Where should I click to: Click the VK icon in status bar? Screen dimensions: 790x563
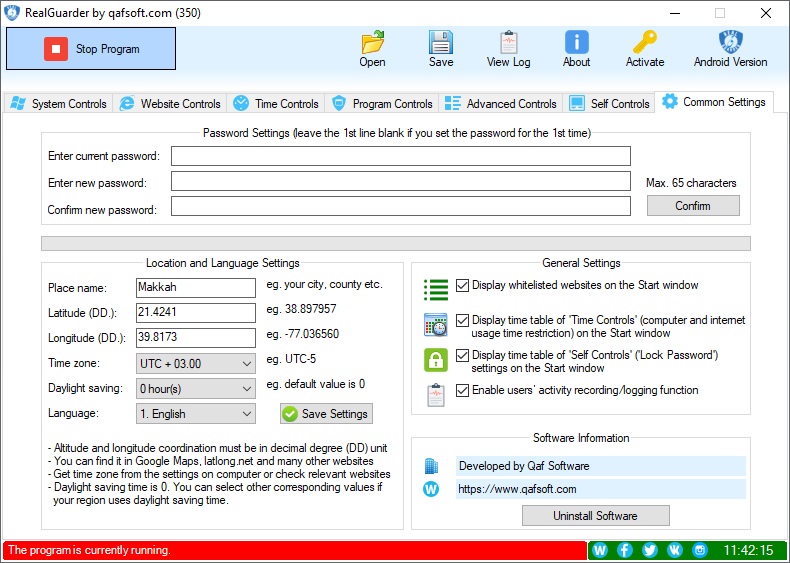[x=675, y=550]
